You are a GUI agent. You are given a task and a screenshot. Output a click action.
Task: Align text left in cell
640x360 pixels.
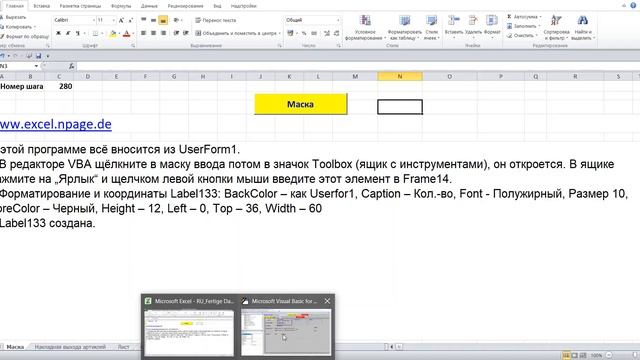pos(144,33)
